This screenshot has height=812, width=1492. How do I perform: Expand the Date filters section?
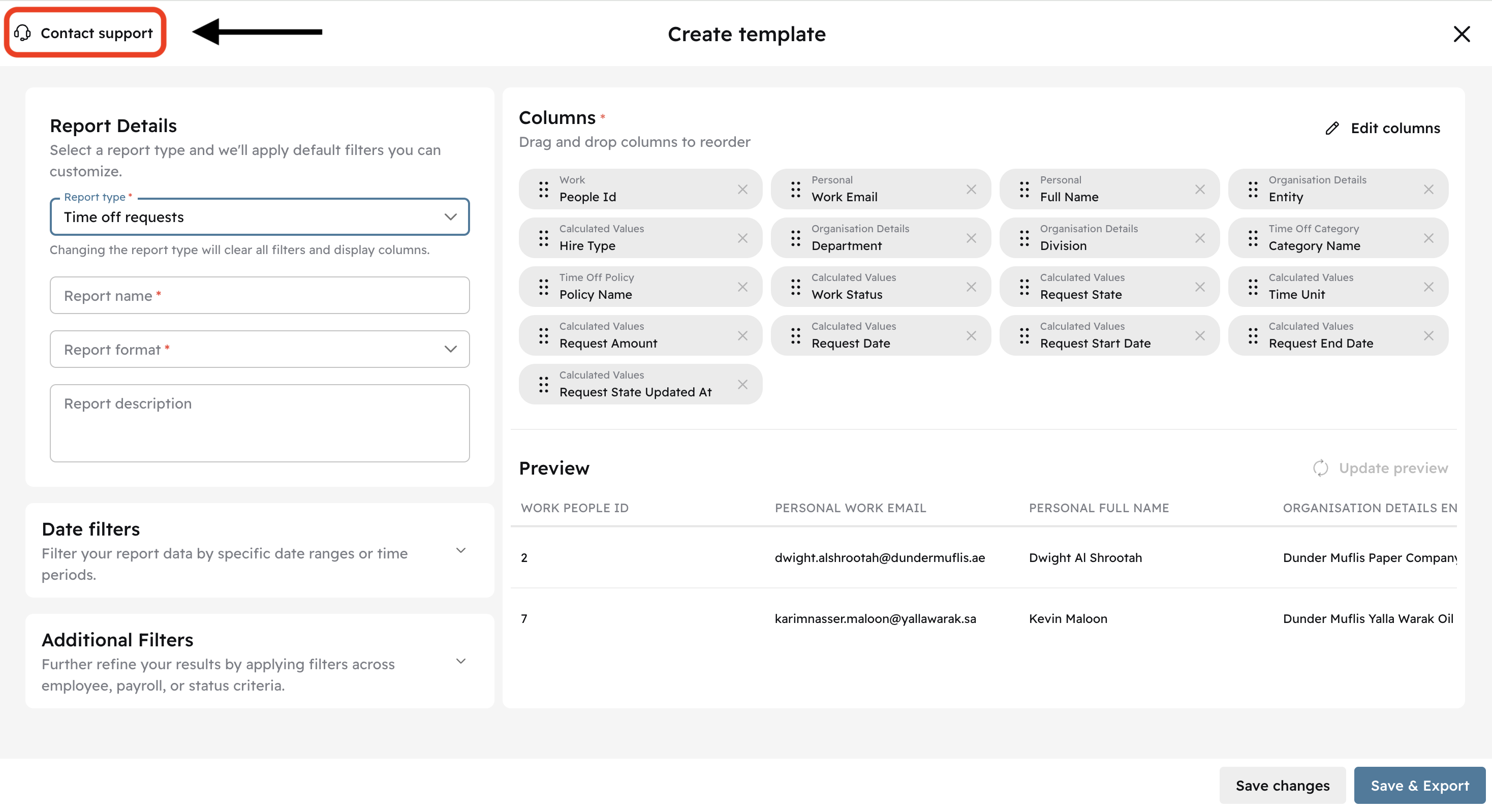[x=460, y=550]
